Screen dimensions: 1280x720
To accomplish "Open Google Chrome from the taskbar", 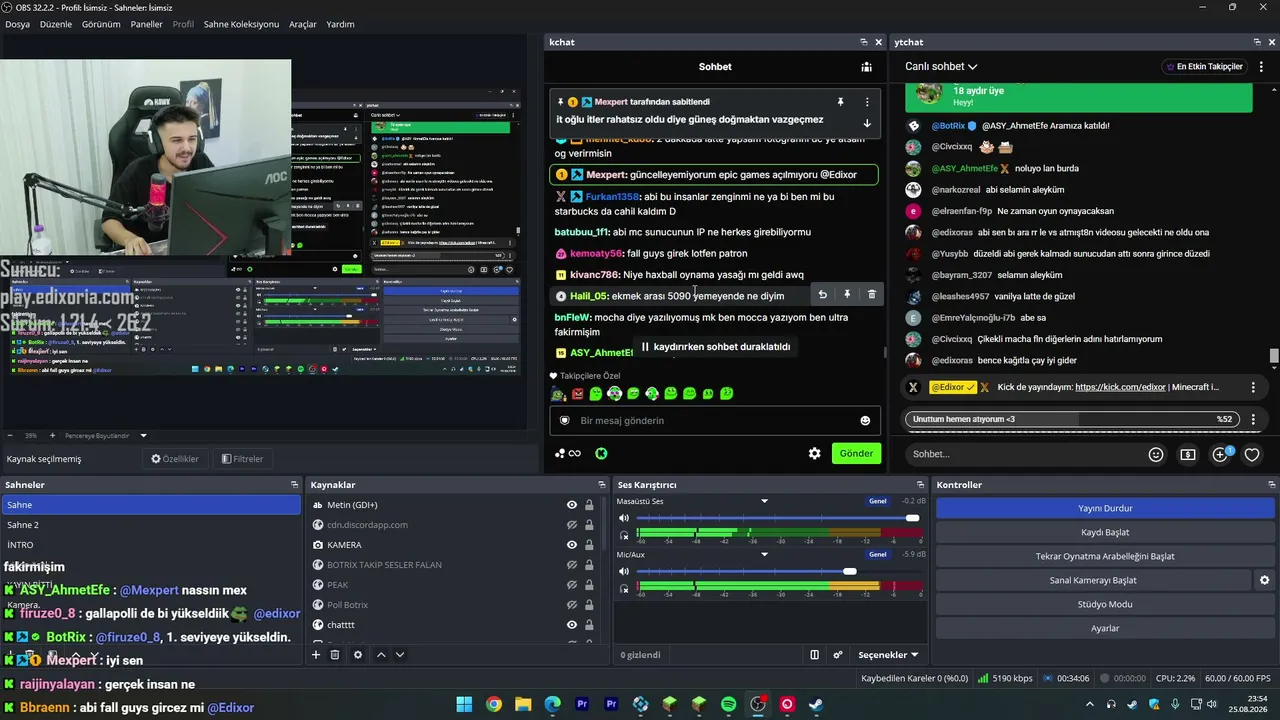I will click(x=494, y=704).
